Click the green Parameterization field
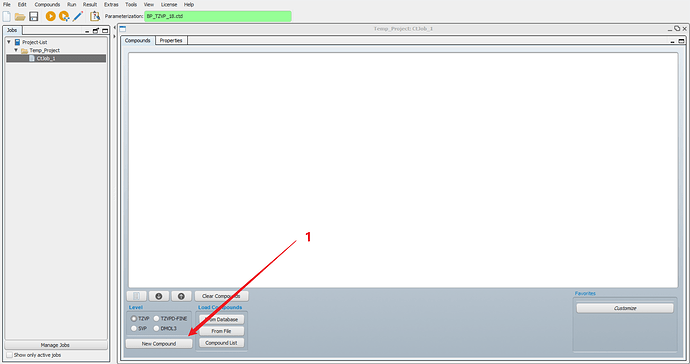 [218, 16]
